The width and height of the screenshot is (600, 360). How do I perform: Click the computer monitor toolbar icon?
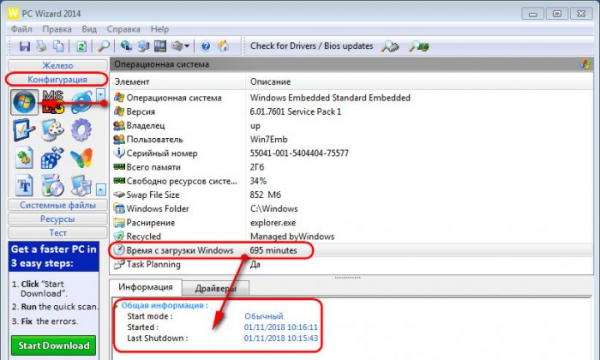(x=143, y=46)
